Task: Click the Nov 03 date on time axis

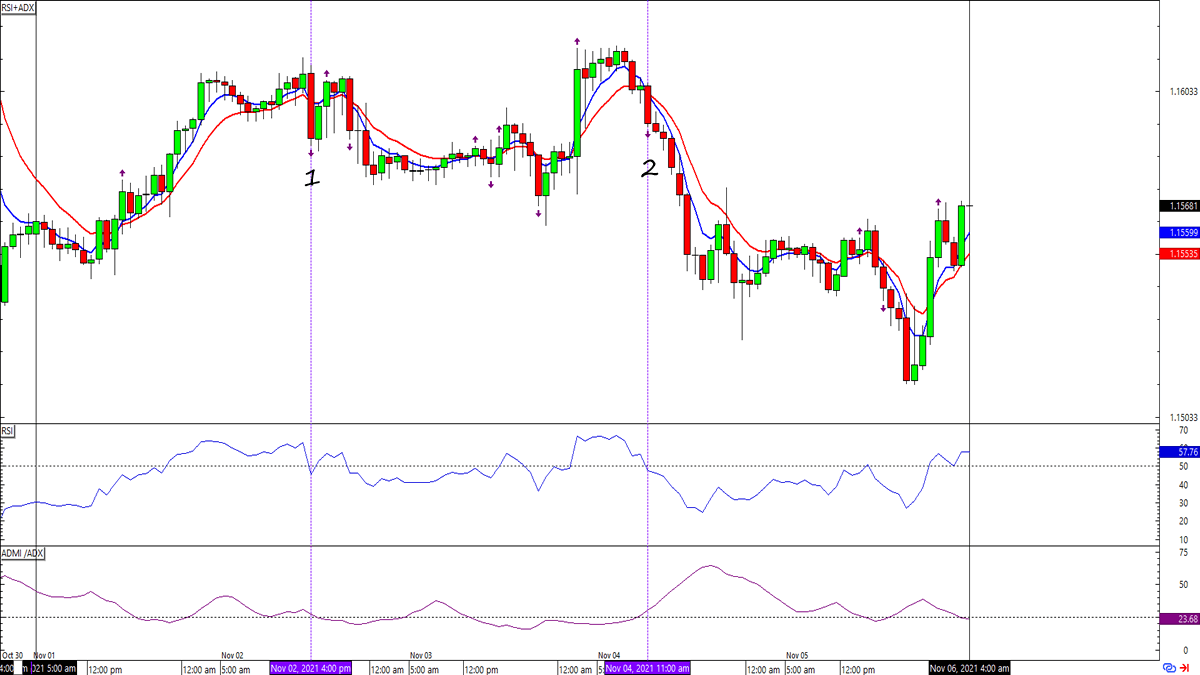Action: point(421,655)
